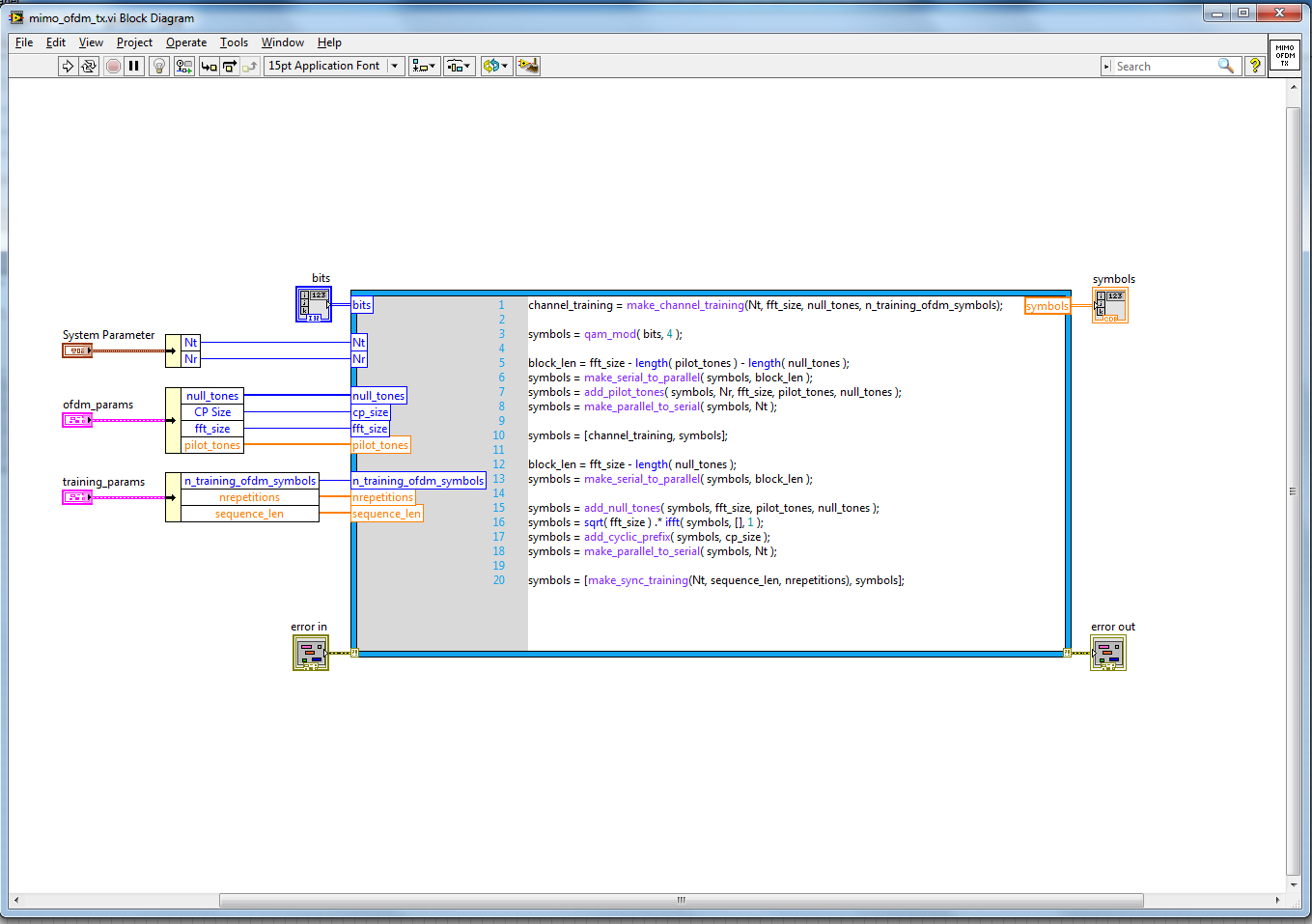Click the bits input on script node

362,305
